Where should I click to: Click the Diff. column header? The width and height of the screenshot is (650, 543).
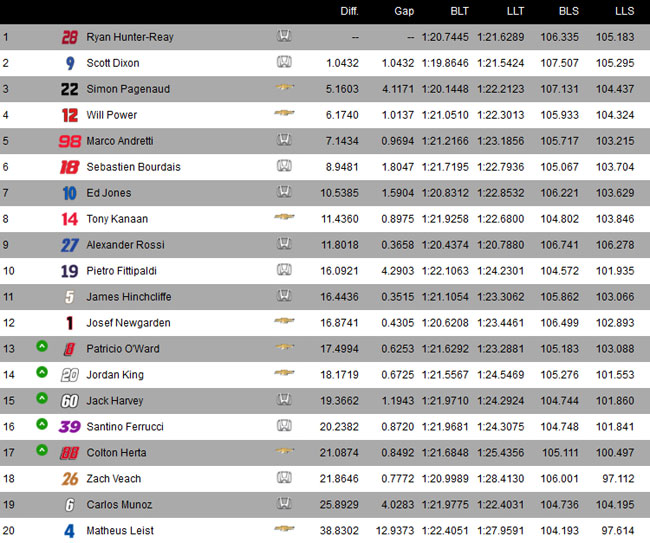[349, 11]
